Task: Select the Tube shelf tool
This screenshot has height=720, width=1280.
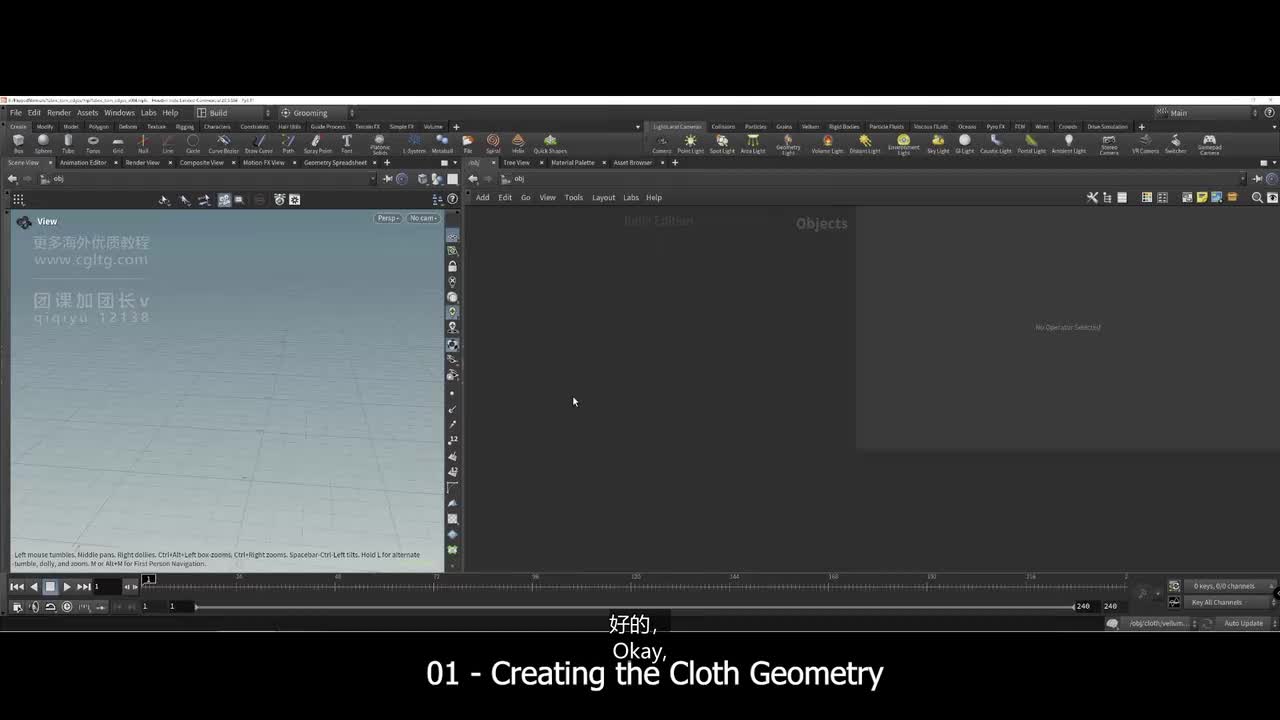Action: coord(68,144)
